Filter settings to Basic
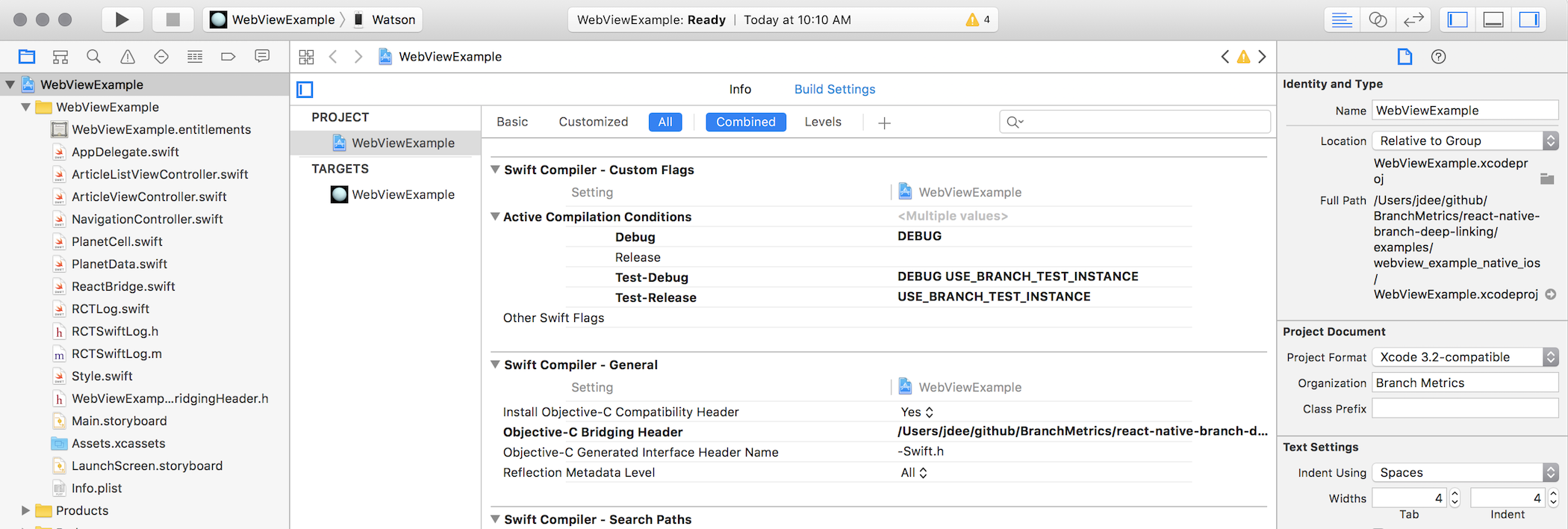The width and height of the screenshot is (1568, 529). 512,122
